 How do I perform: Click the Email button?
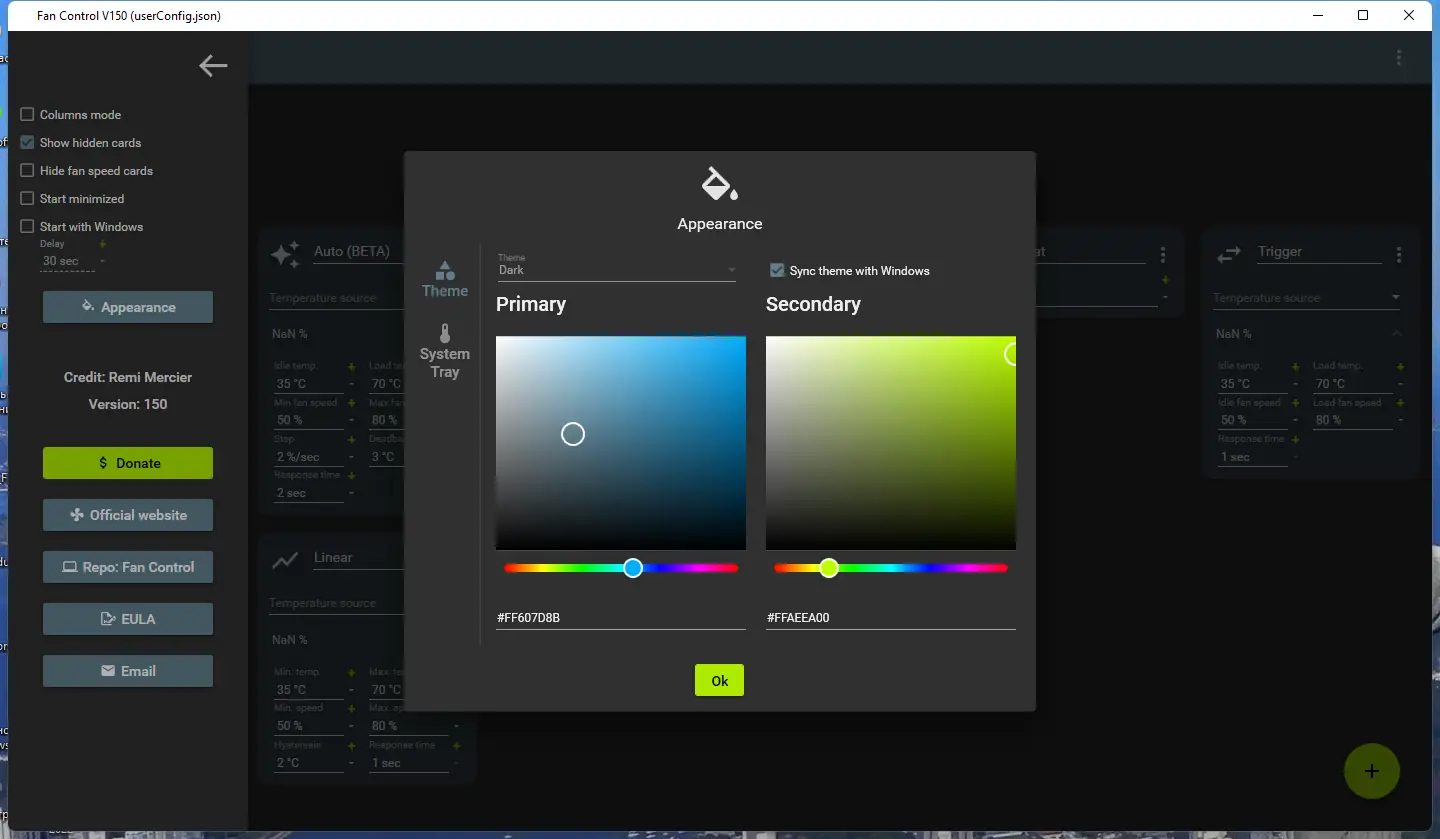(x=128, y=671)
